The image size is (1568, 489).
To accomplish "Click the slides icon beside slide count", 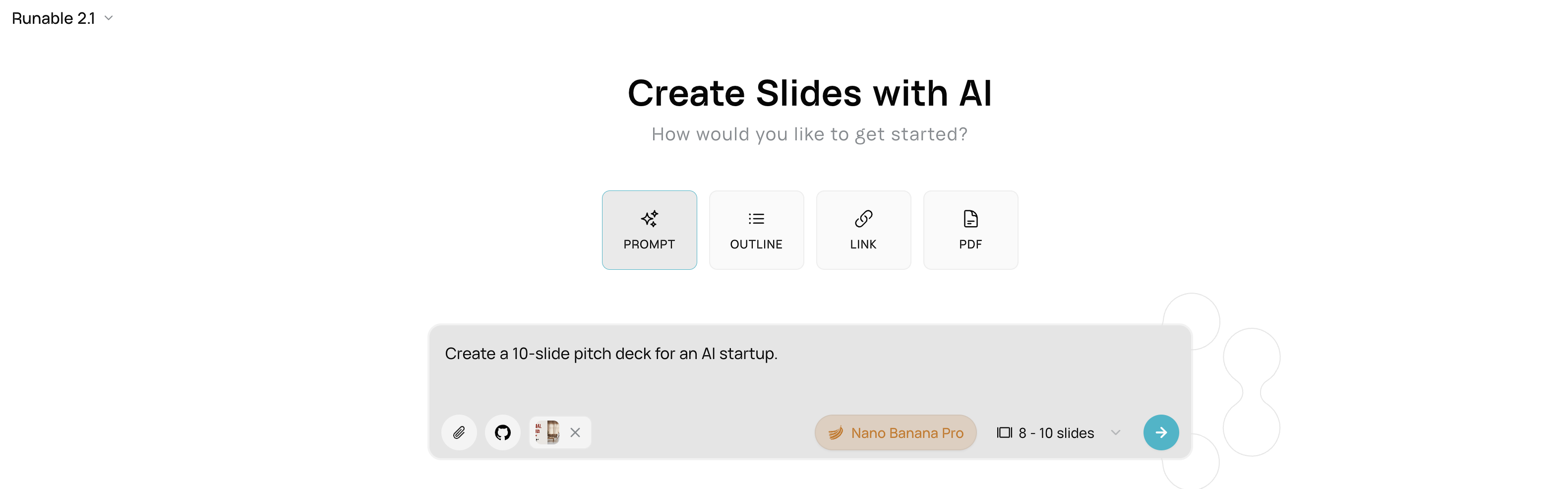I will (x=1004, y=432).
